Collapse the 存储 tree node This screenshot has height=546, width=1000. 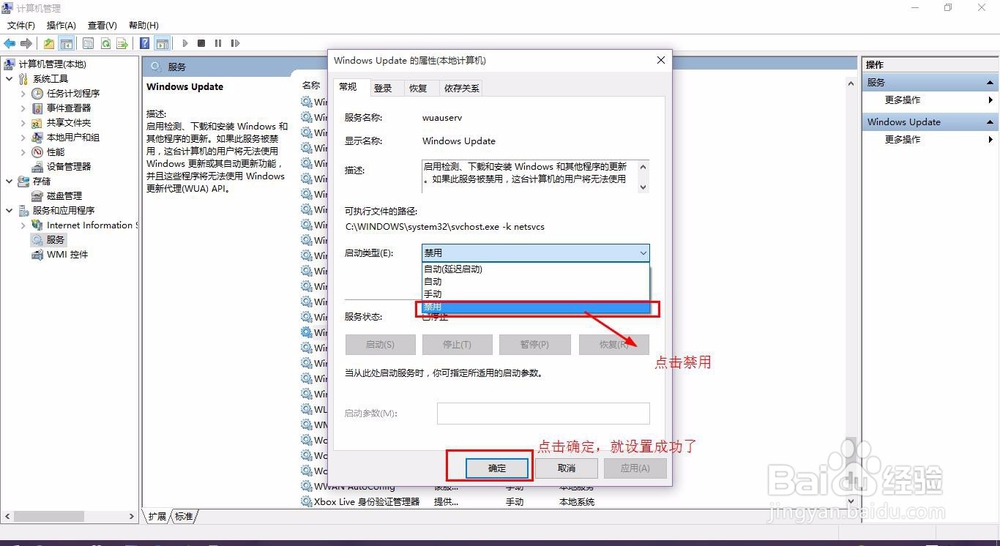tap(9, 181)
